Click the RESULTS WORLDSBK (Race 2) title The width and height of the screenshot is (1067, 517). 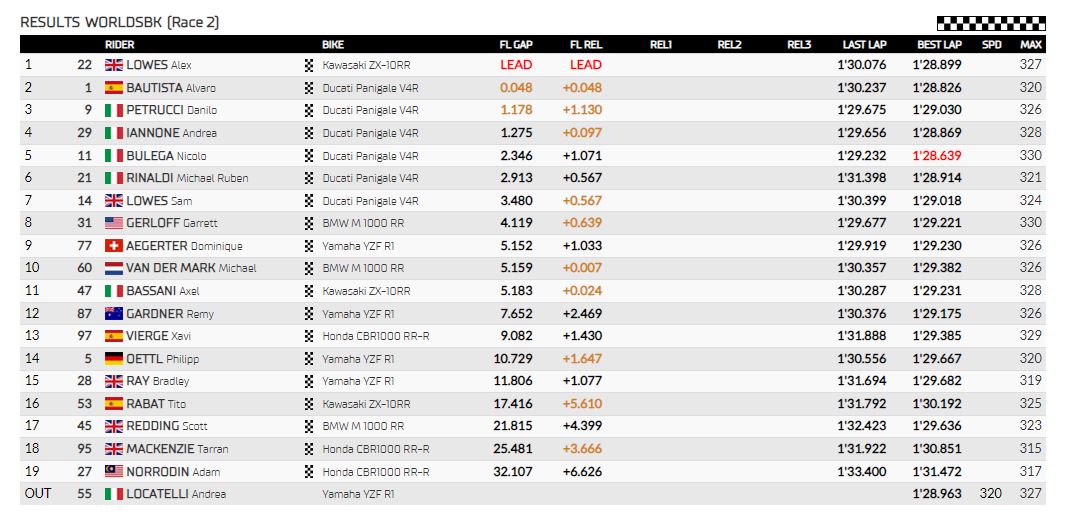(120, 22)
